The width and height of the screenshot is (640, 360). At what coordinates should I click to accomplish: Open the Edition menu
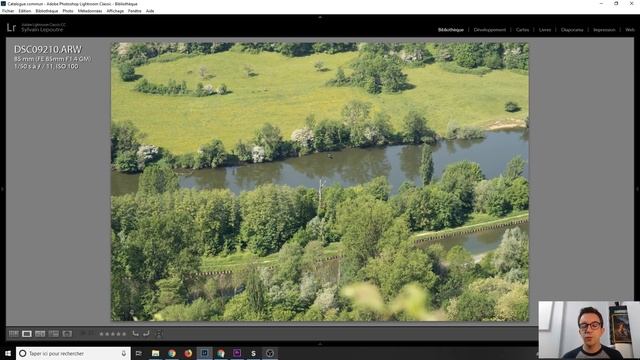[x=24, y=11]
